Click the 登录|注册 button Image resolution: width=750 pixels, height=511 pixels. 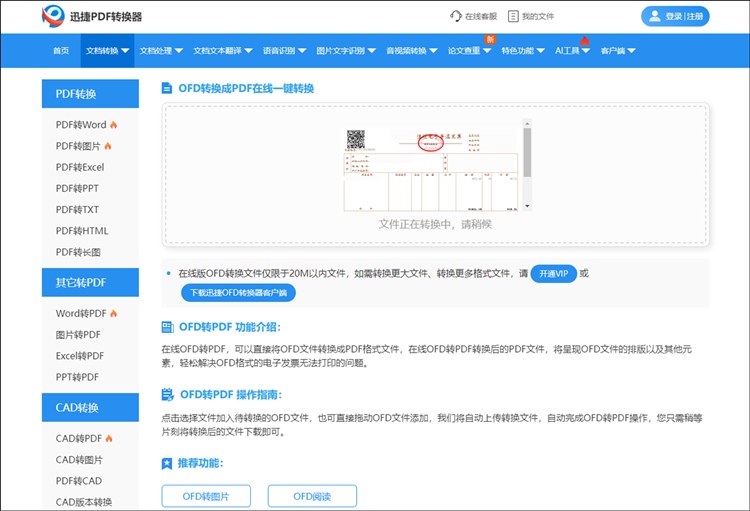(675, 16)
